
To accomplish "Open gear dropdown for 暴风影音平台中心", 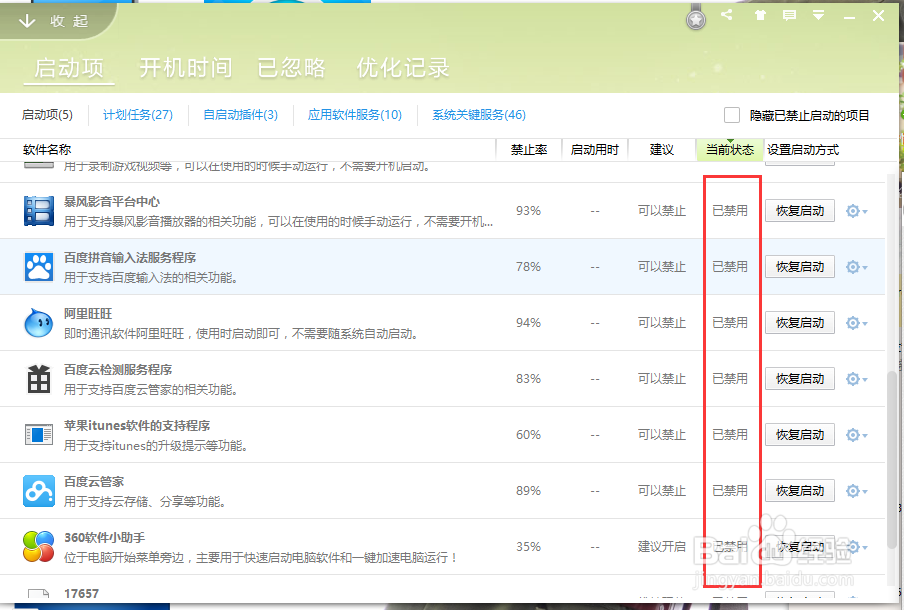I will (x=857, y=211).
